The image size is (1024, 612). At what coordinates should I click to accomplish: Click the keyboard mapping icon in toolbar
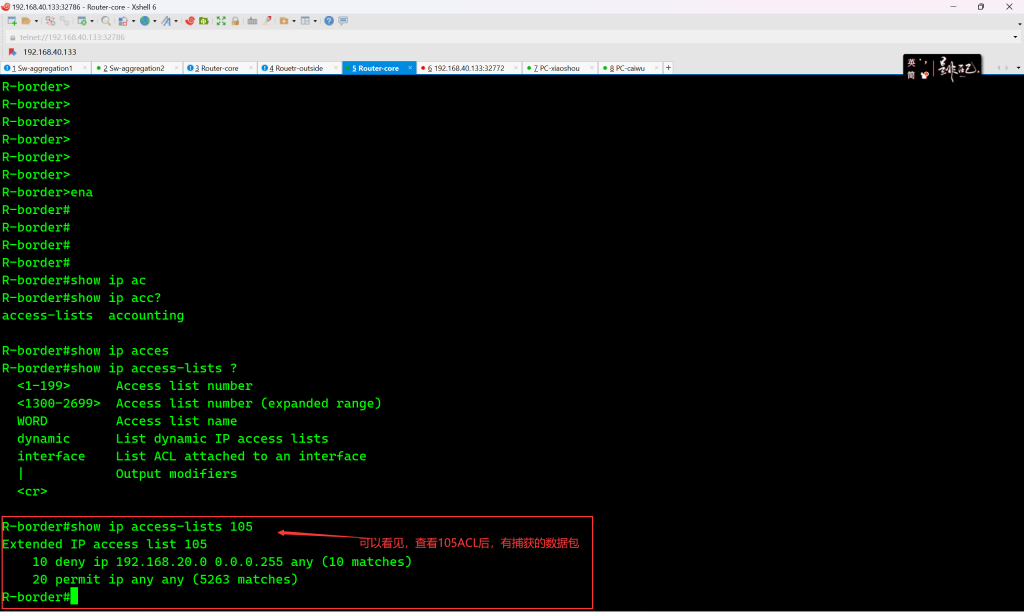click(252, 21)
